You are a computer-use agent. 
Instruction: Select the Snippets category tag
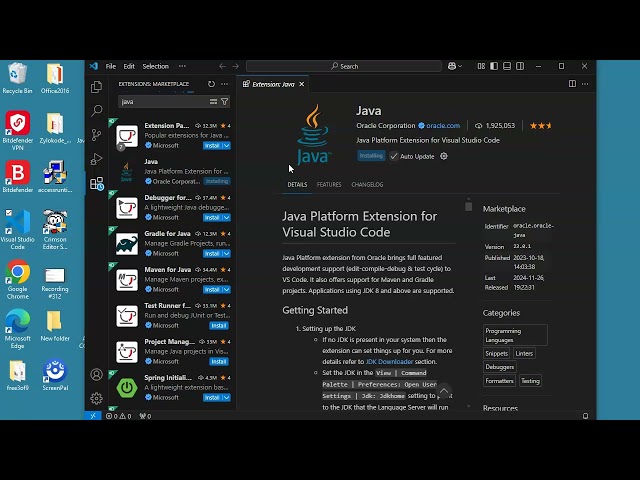tap(496, 353)
